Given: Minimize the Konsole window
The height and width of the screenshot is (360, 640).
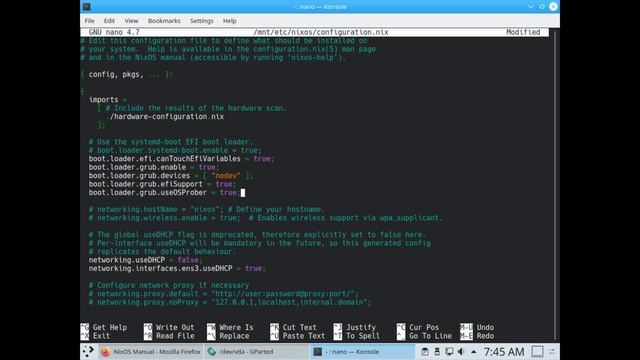Looking at the screenshot, I should (x=531, y=7).
